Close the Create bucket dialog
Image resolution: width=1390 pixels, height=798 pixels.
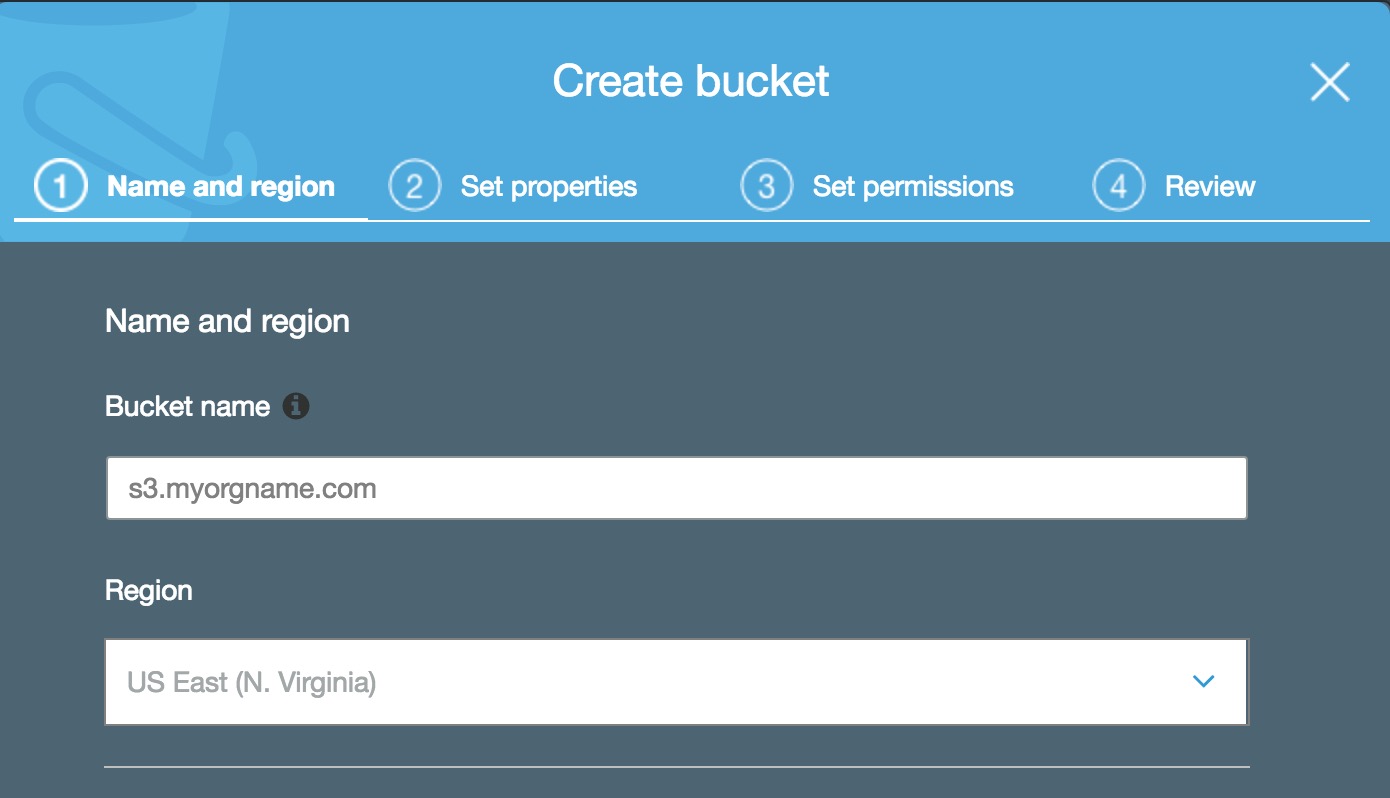point(1330,82)
